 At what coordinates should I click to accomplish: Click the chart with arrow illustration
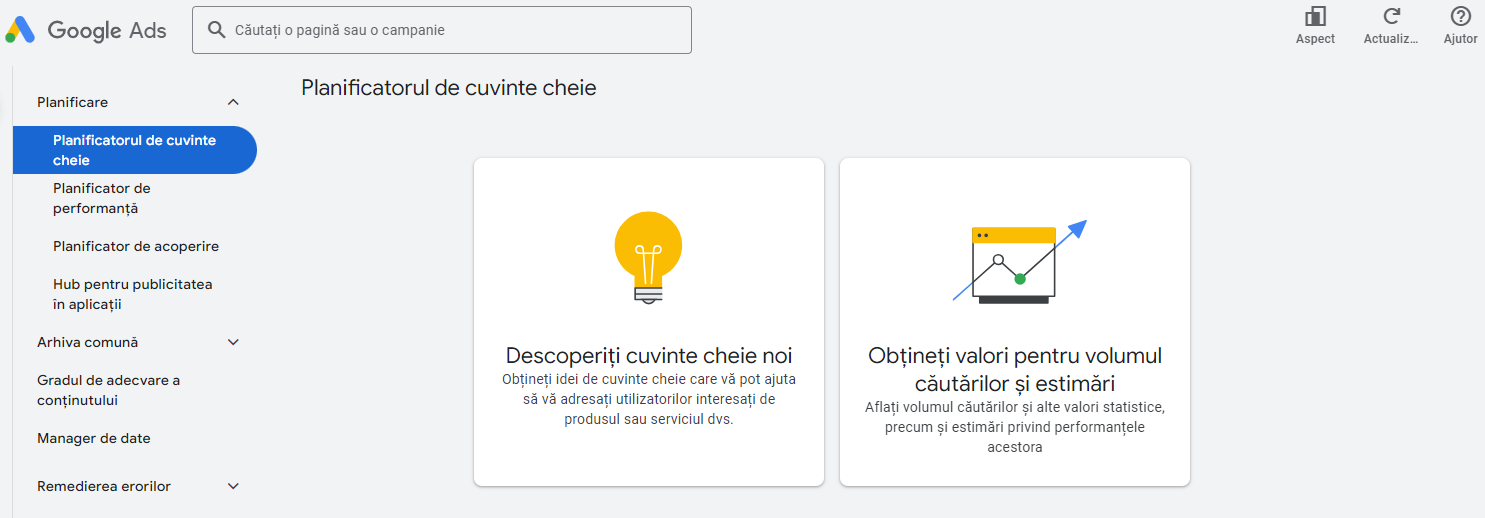pos(1017,262)
